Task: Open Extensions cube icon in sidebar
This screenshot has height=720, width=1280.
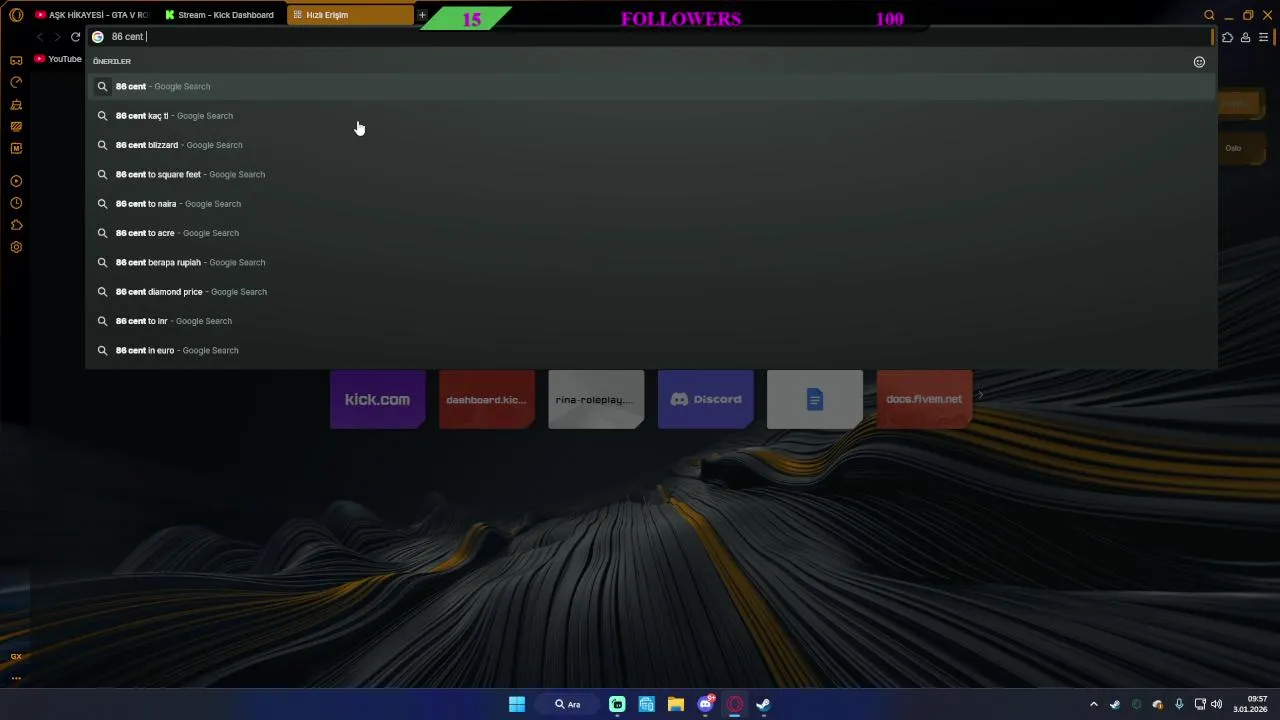Action: [16, 225]
